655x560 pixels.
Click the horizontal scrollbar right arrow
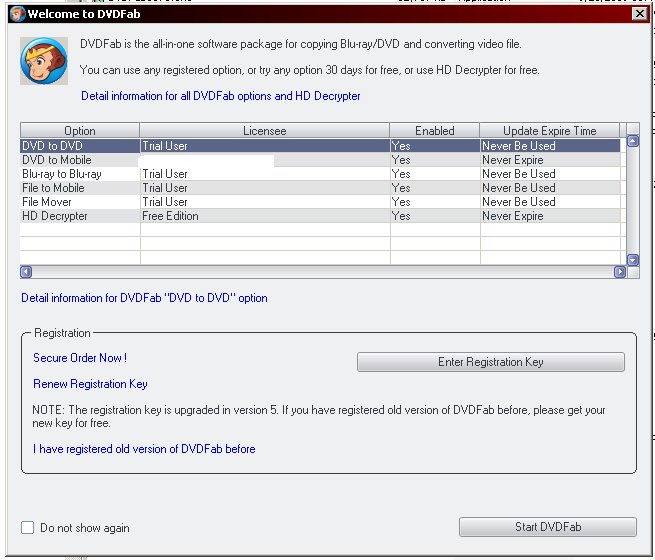coord(619,271)
